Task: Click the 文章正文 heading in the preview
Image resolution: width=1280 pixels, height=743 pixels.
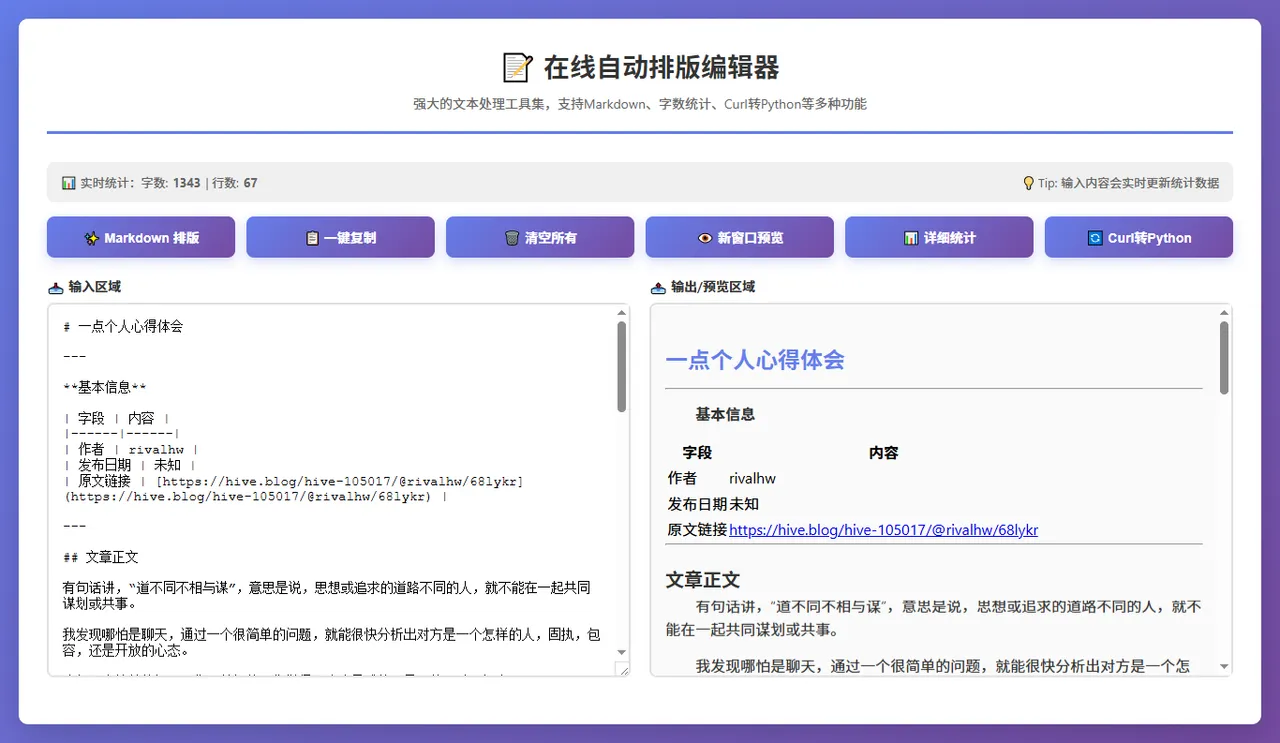Action: [x=703, y=580]
